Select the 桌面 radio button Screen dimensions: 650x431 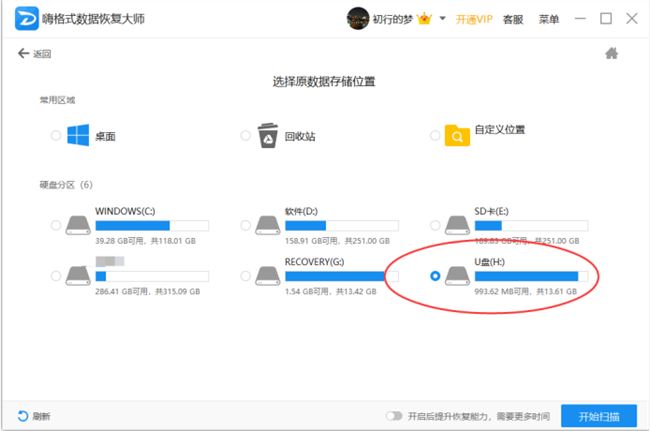56,136
